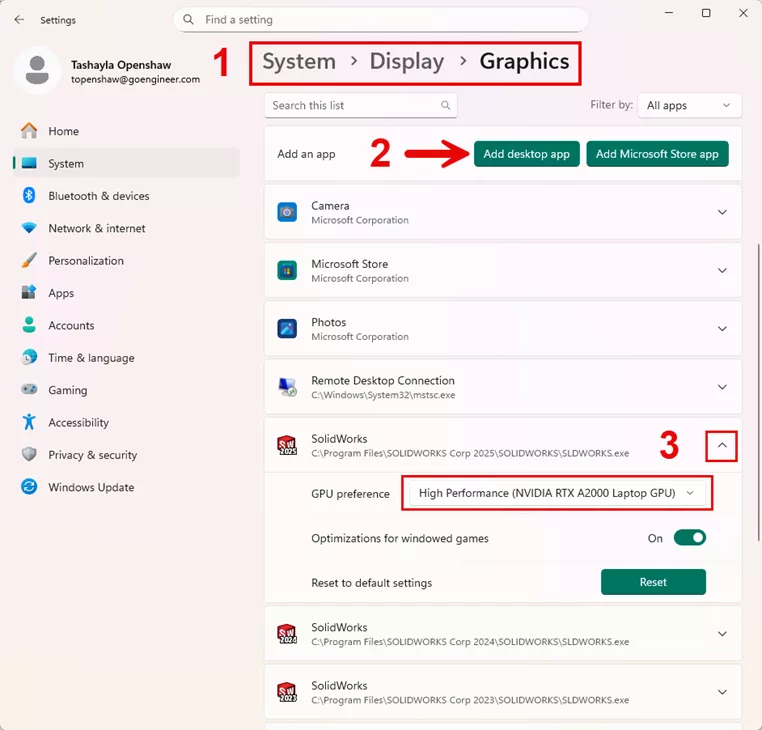
Task: Turn off Optimizations for windowed games toggle
Action: coord(690,538)
